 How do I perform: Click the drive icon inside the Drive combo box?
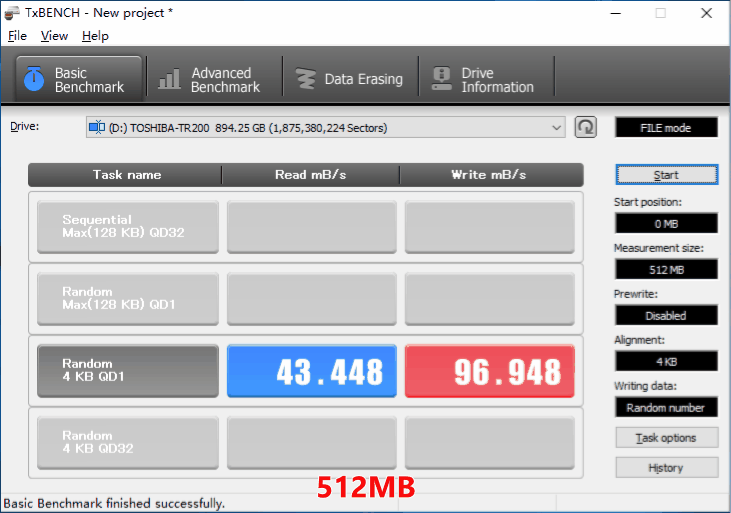[97, 127]
